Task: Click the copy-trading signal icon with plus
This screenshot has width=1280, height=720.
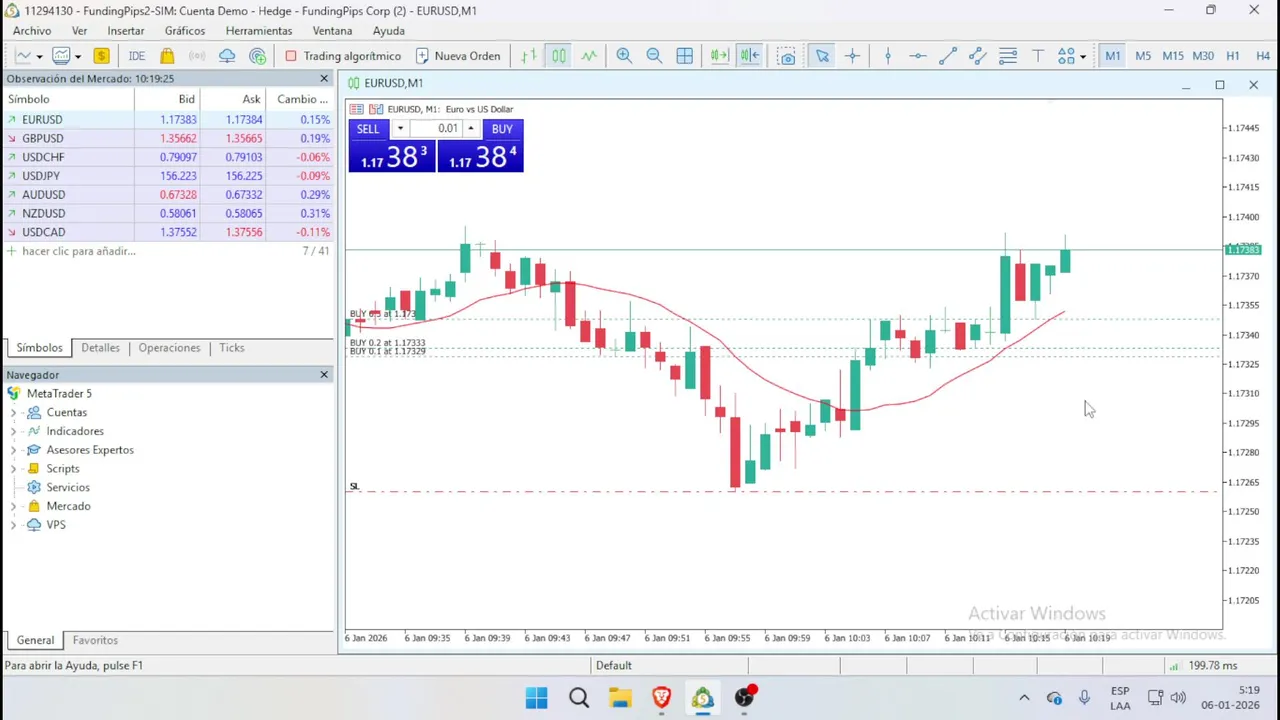Action: 258,56
